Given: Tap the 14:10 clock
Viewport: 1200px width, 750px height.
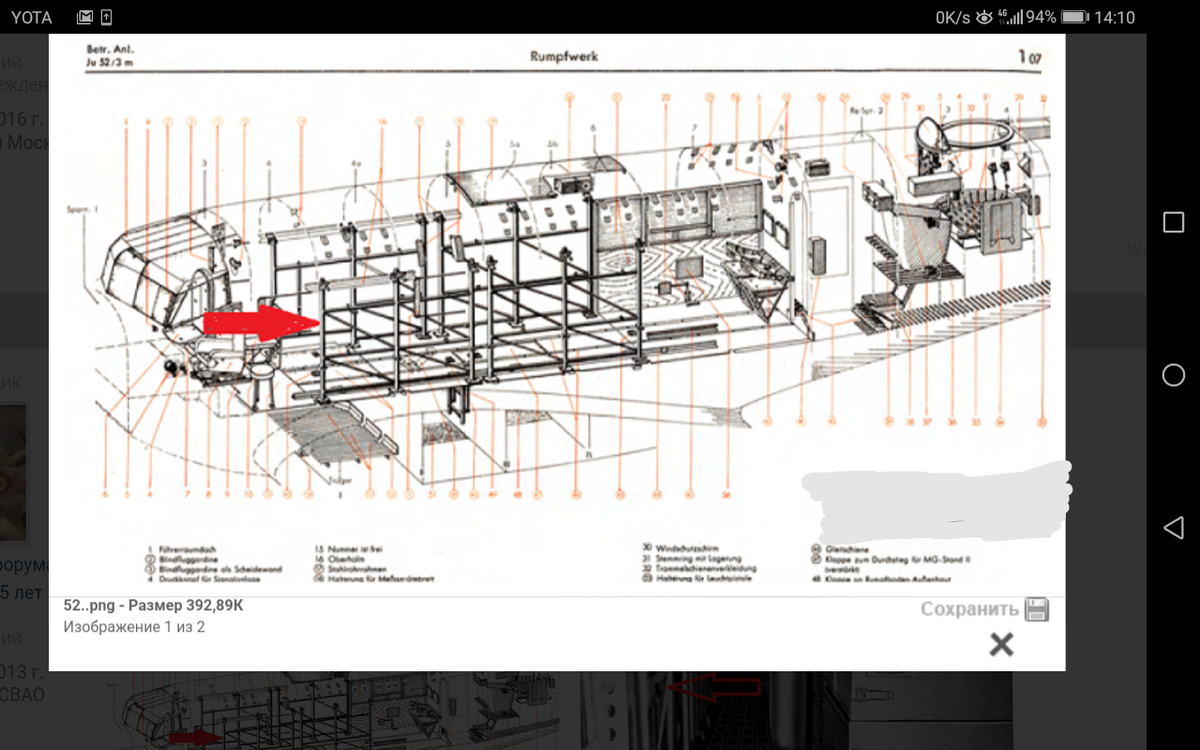Looking at the screenshot, I should click(1115, 17).
